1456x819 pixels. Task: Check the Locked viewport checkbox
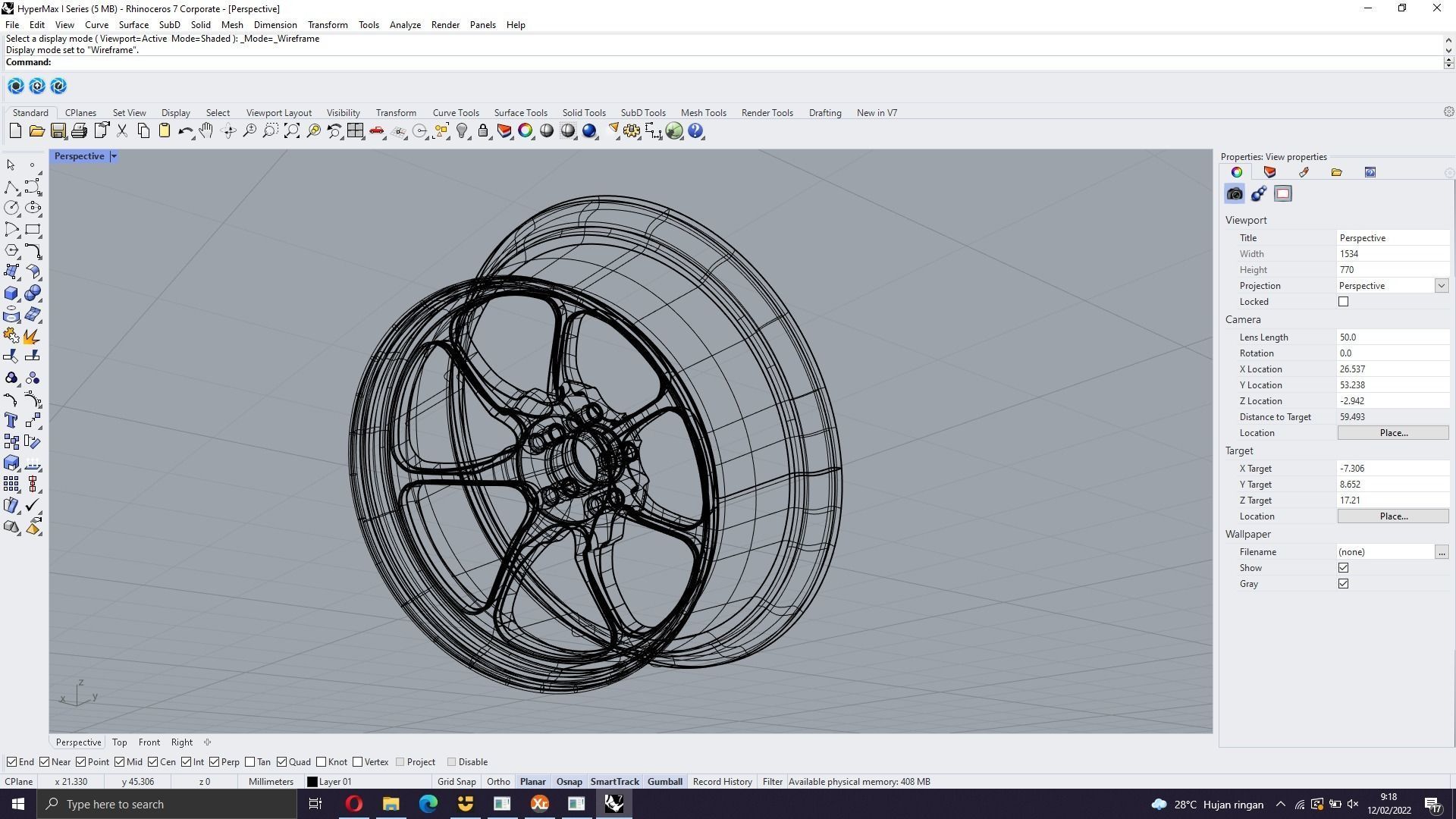[1344, 302]
